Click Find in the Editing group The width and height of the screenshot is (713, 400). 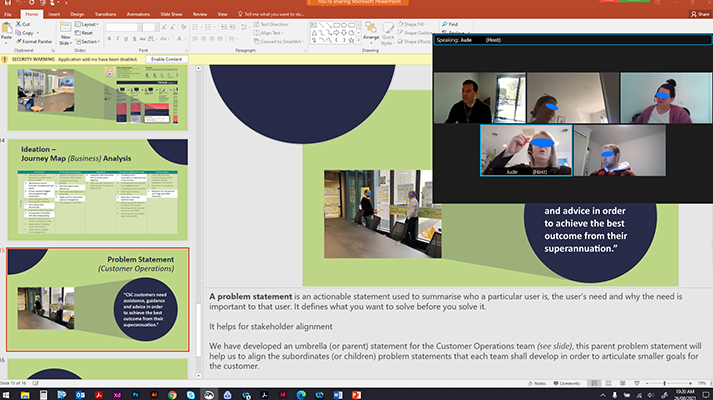pos(450,24)
